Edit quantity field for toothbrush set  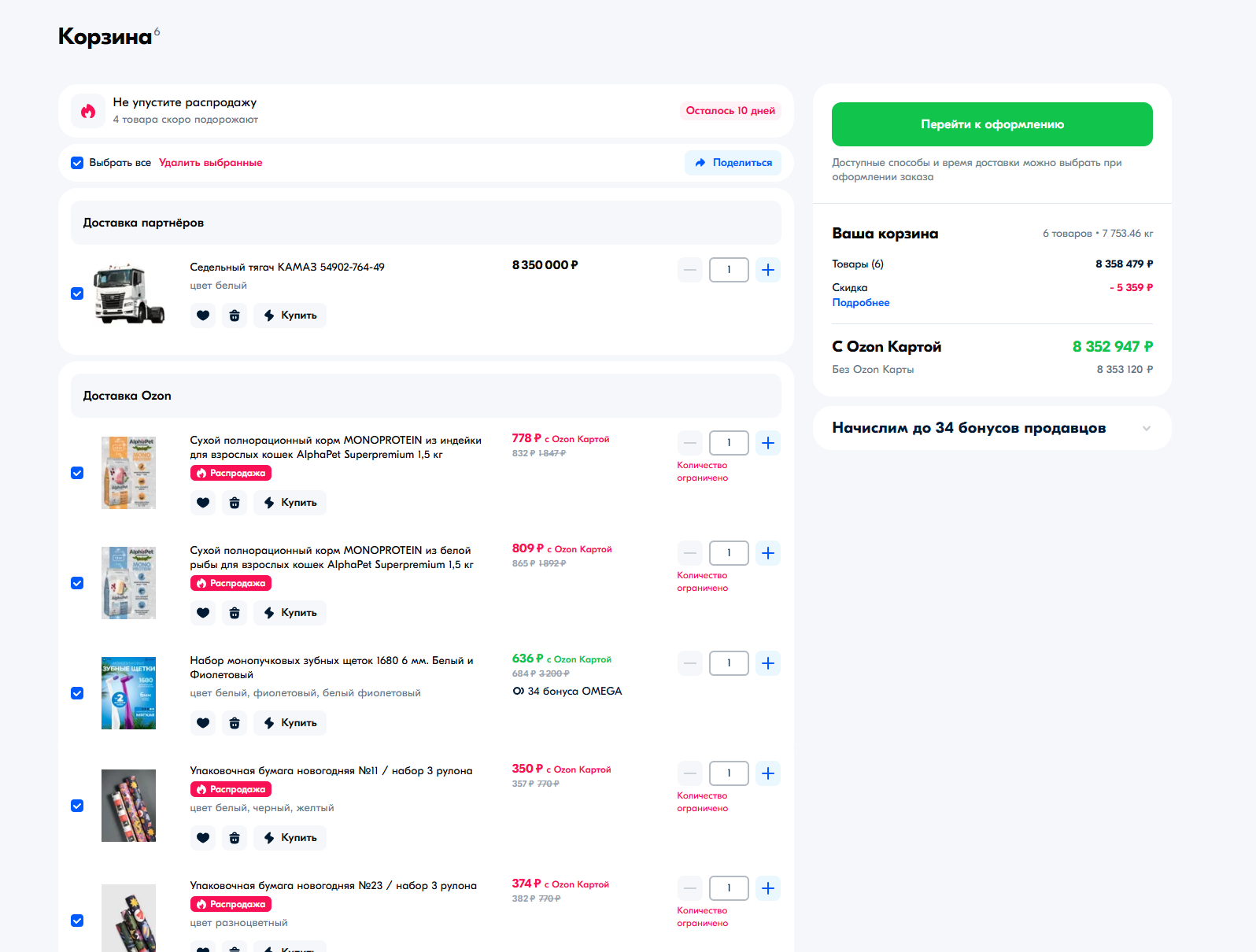(x=729, y=663)
